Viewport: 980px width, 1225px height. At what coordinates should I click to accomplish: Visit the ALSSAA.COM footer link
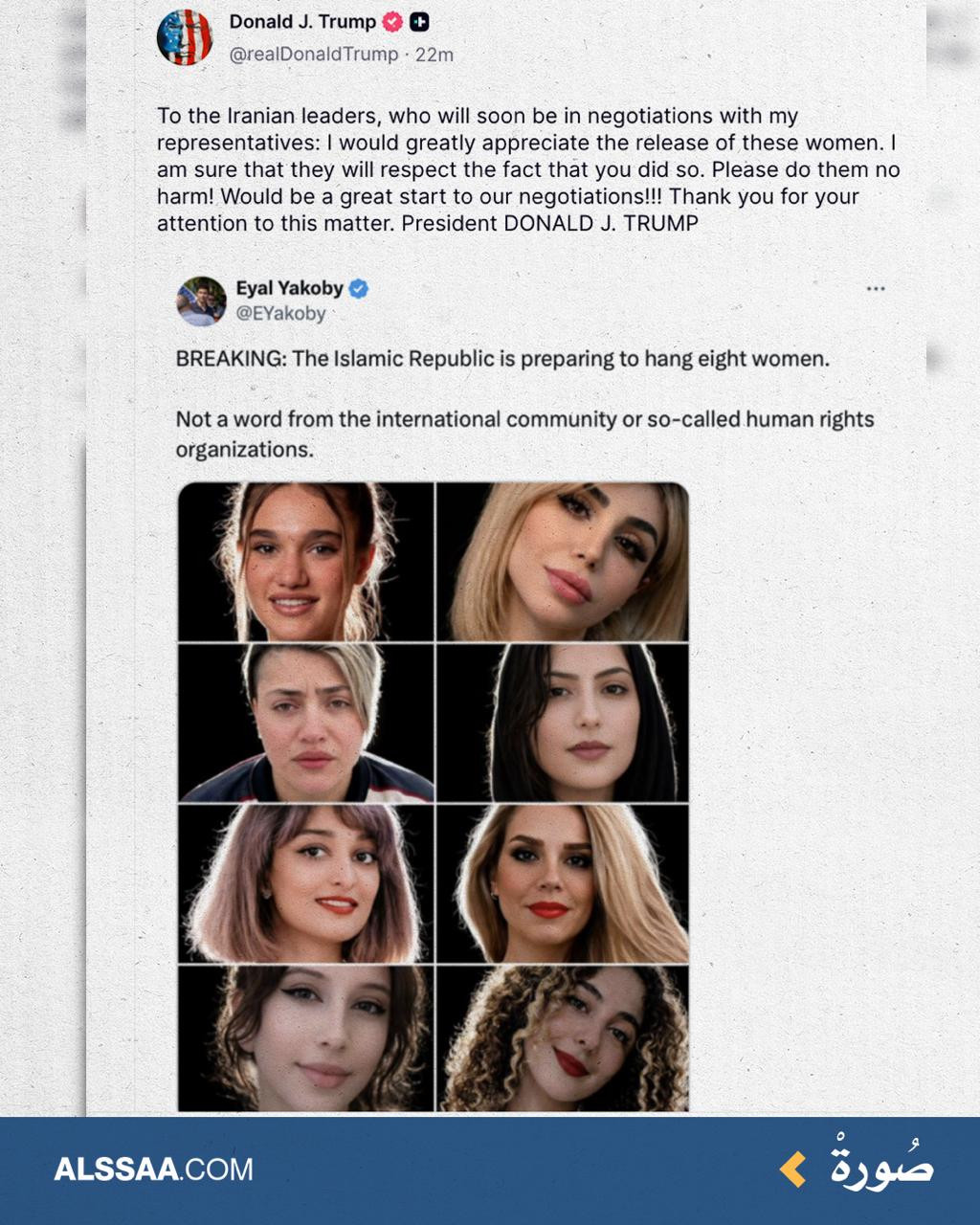point(153,1169)
